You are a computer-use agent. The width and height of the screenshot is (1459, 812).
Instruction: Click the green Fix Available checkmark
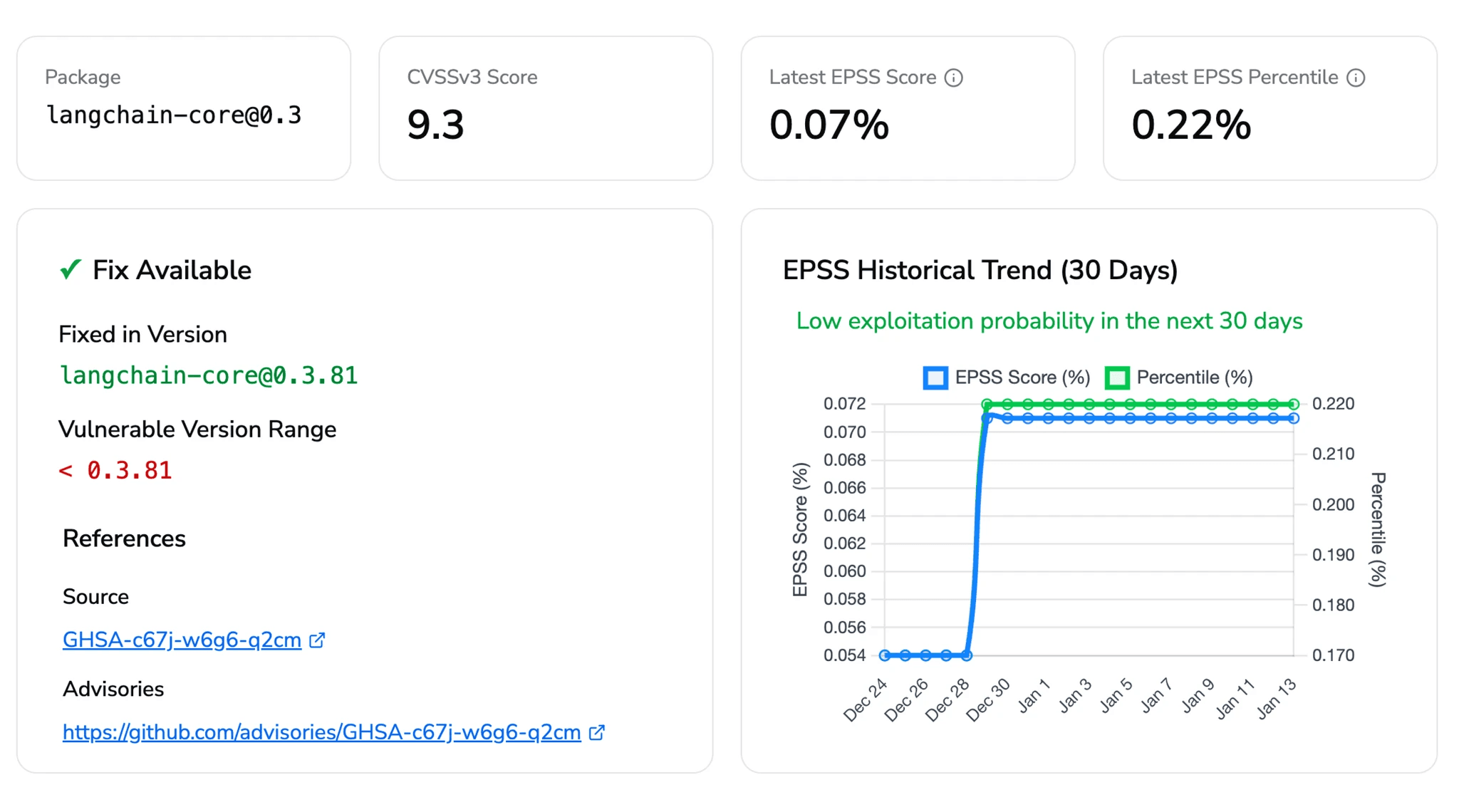coord(70,270)
